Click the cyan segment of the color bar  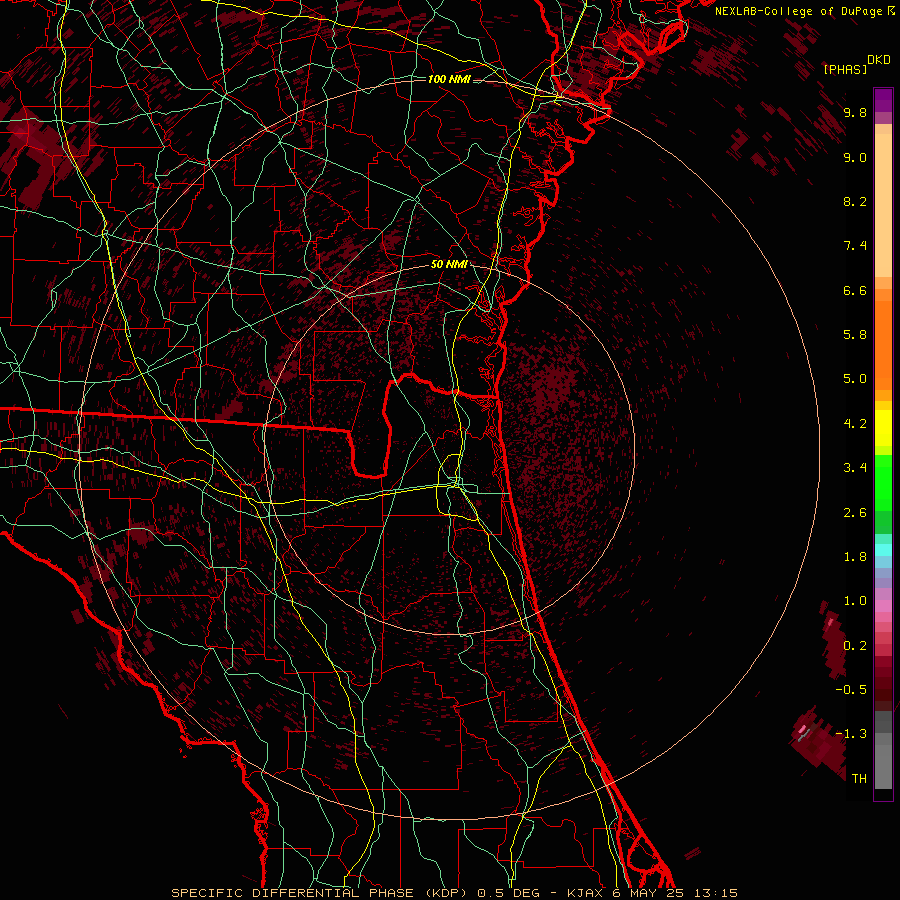(x=883, y=550)
